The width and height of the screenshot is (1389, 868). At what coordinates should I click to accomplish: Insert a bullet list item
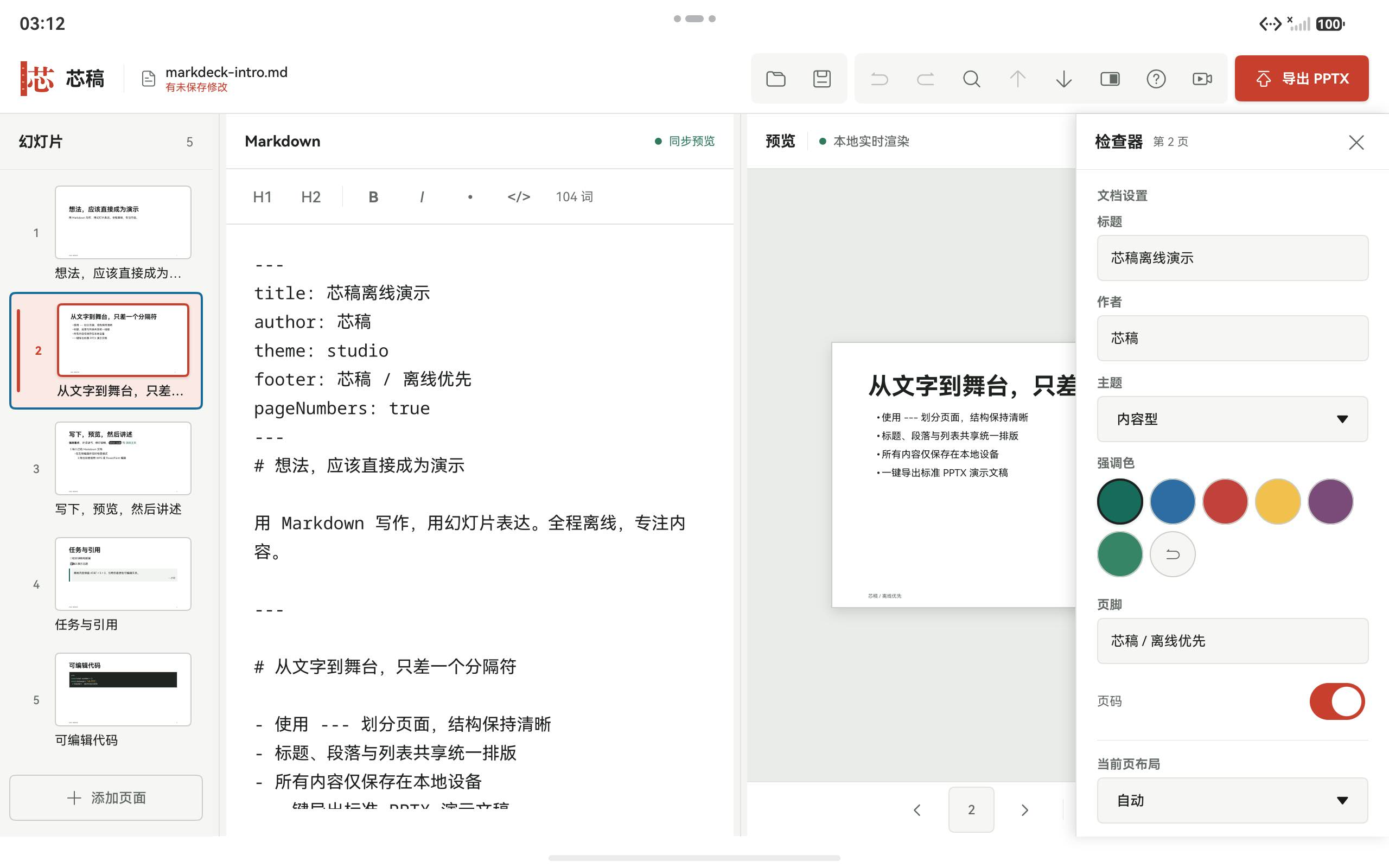click(470, 197)
